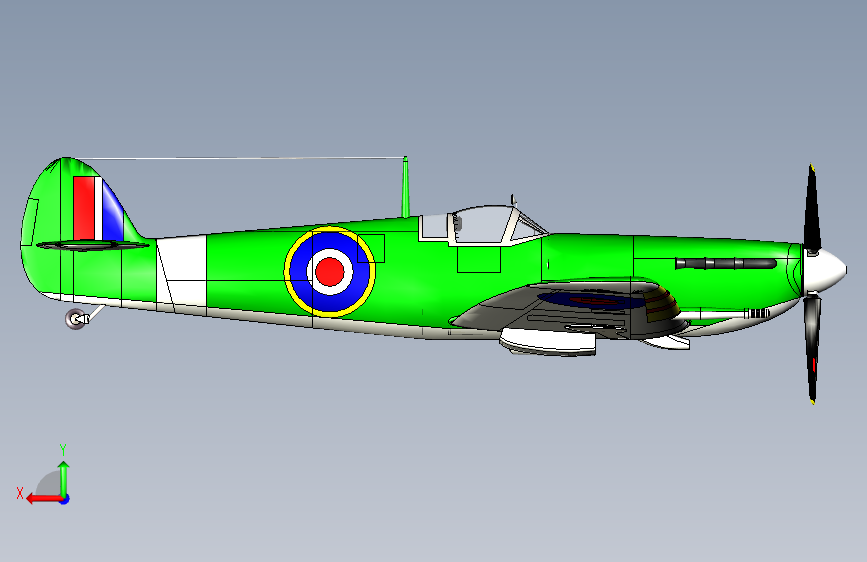Click the red X axis arrow of triad
This screenshot has height=562, width=867.
point(44,499)
